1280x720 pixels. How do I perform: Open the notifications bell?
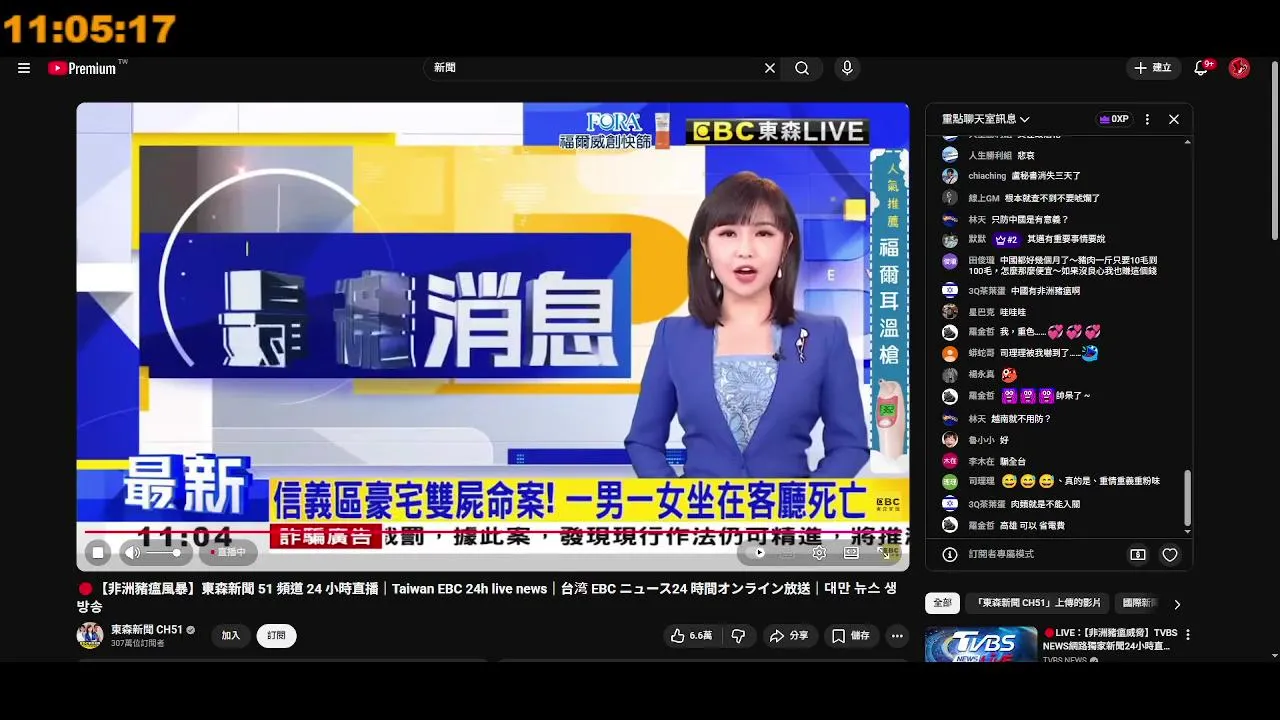point(1202,68)
